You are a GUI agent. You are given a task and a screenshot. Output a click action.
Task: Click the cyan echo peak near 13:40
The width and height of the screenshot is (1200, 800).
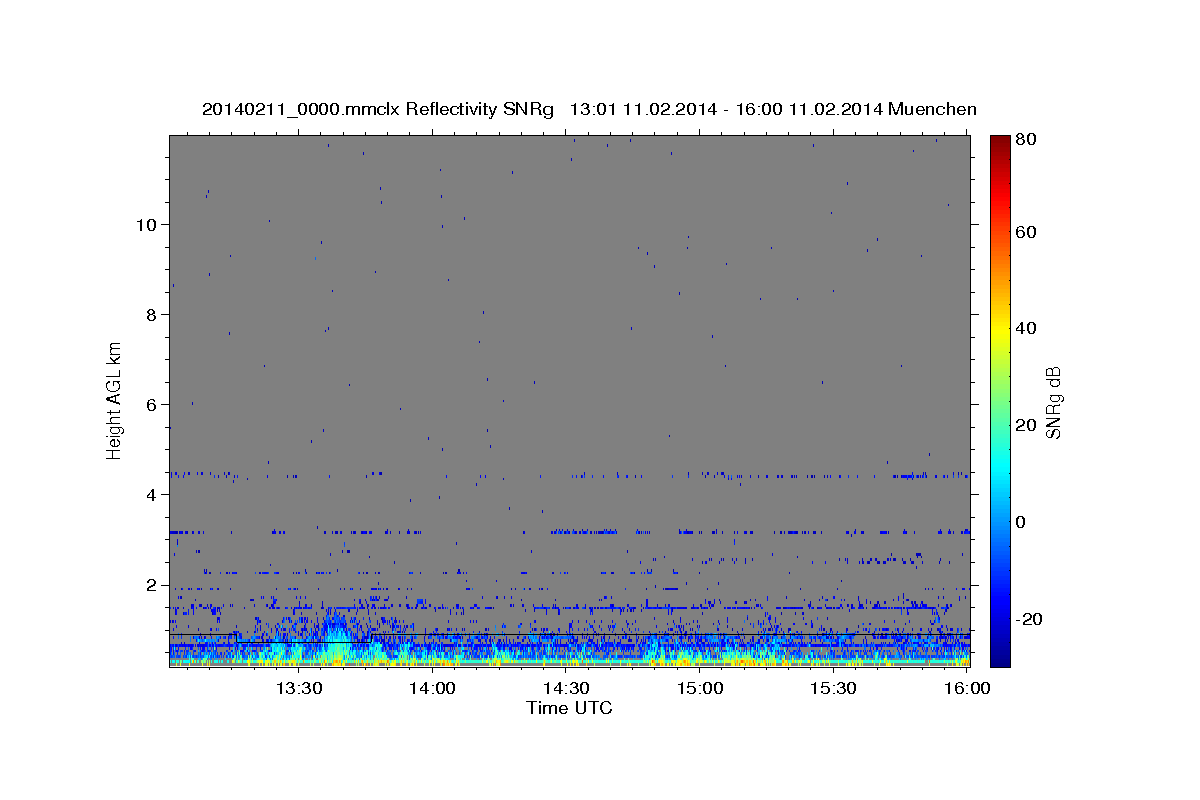tap(336, 638)
